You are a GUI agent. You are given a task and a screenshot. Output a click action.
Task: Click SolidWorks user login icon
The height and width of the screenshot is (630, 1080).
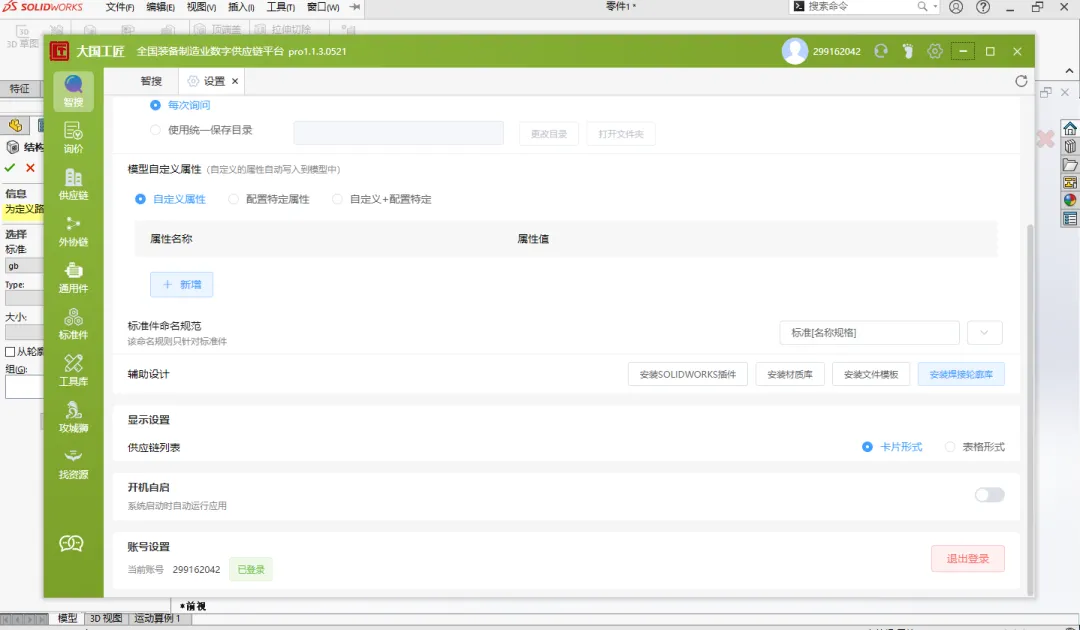point(956,7)
